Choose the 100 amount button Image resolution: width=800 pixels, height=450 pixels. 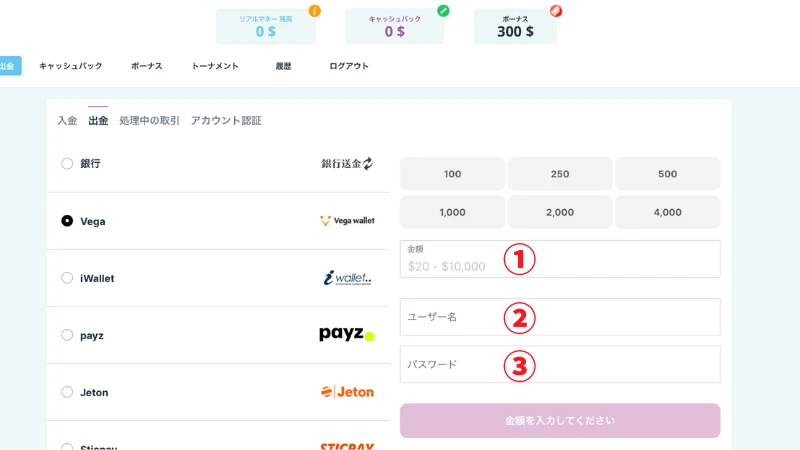(x=453, y=173)
